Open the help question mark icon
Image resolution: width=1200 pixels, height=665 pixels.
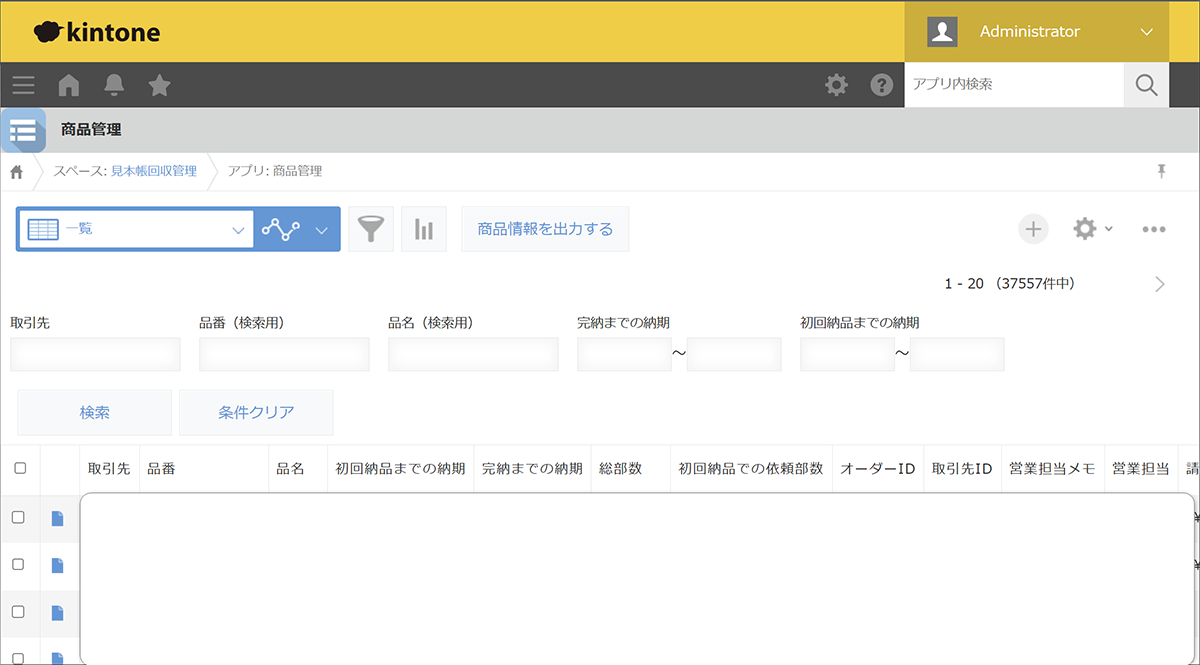(881, 85)
